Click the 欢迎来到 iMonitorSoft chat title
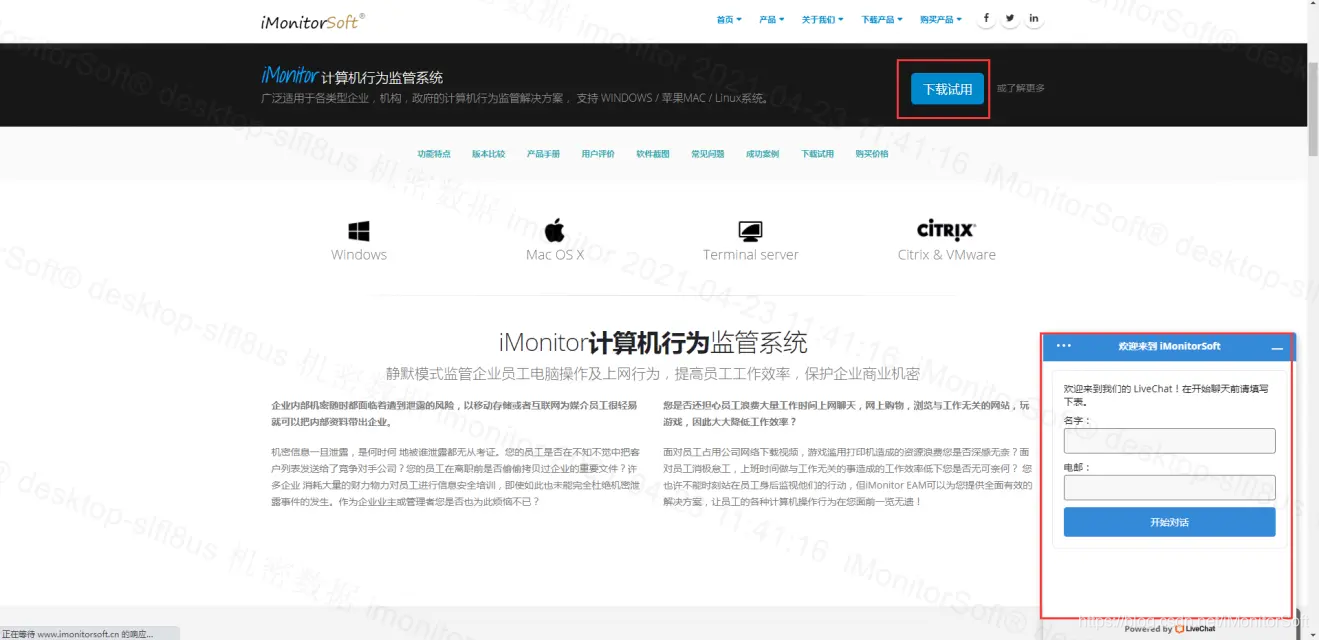 1169,346
